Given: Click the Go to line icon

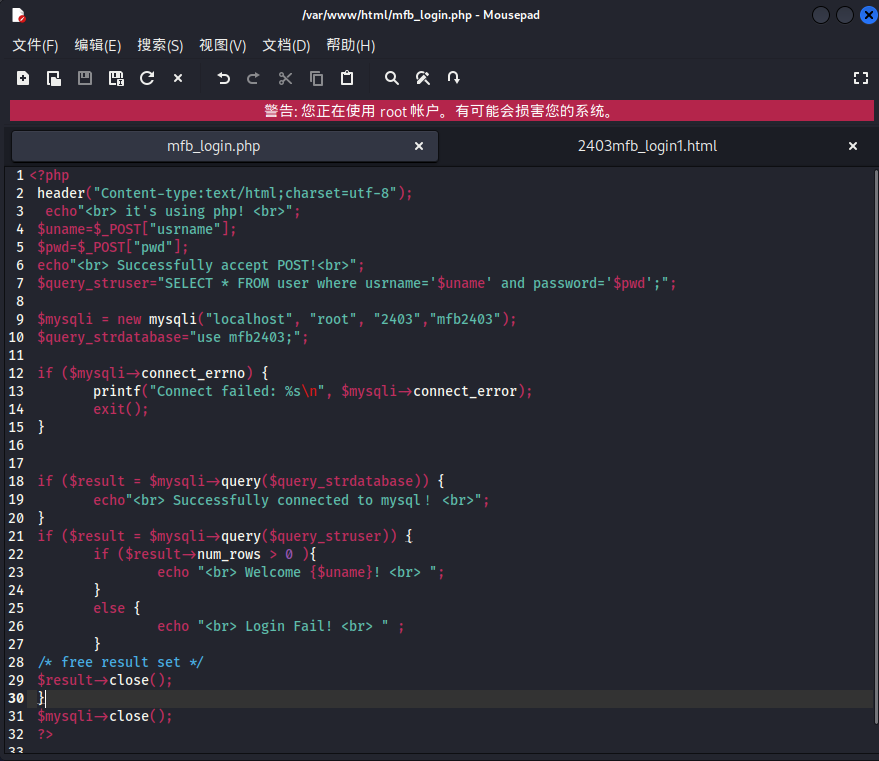Looking at the screenshot, I should pos(454,78).
